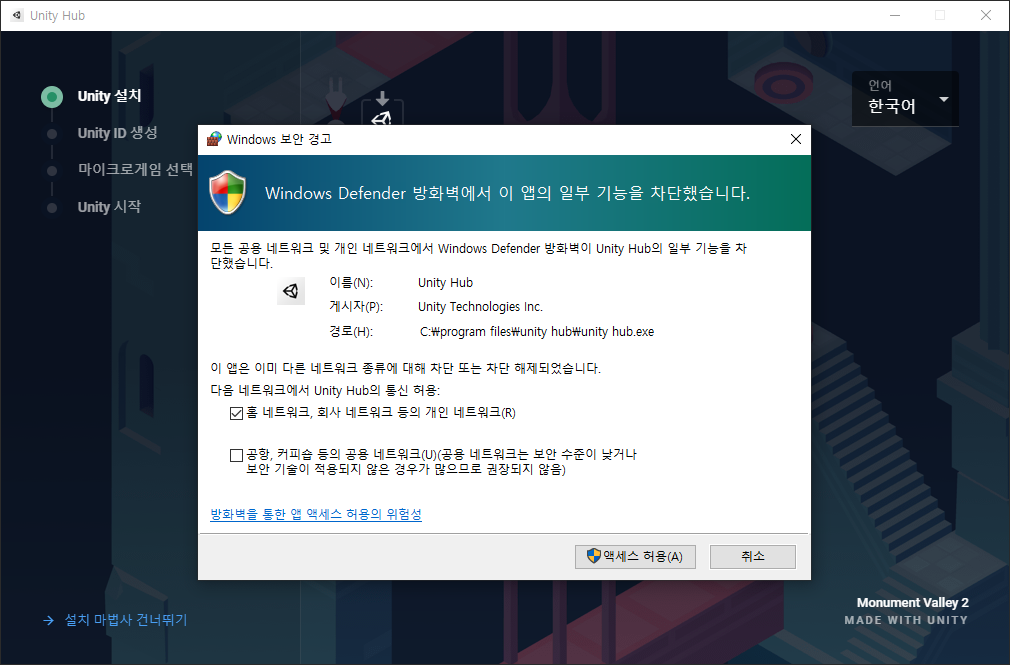
Task: Click the 취소 button
Action: (752, 557)
